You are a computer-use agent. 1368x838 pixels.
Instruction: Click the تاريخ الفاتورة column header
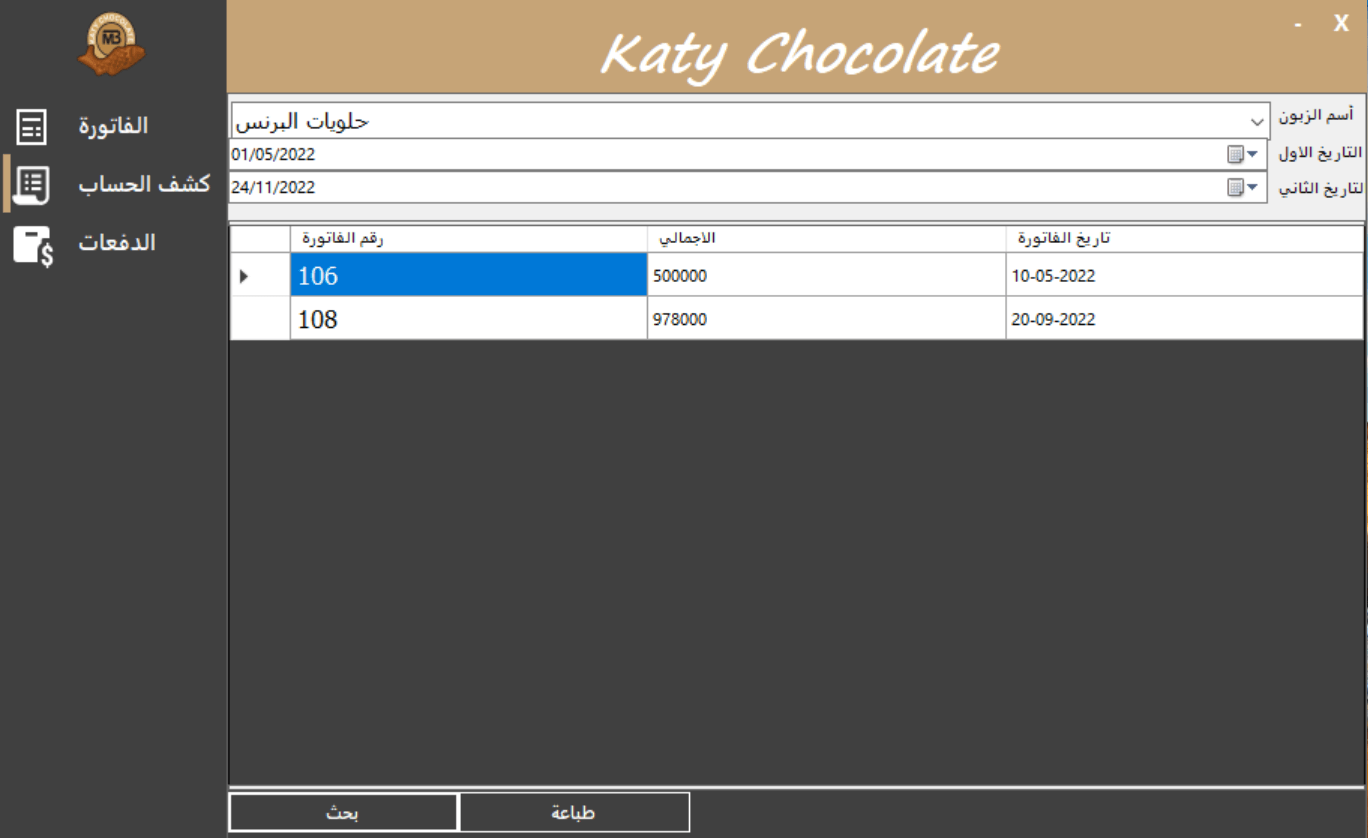[1184, 239]
